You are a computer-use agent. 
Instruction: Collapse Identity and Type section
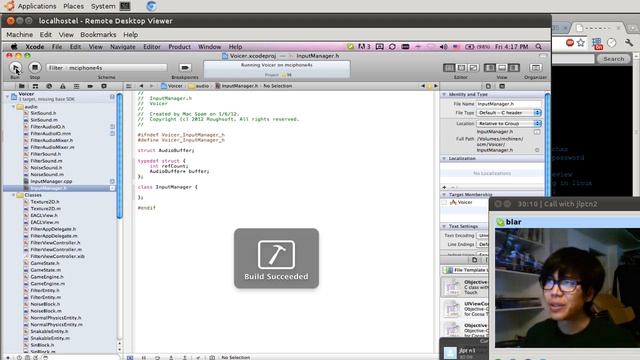(444, 94)
